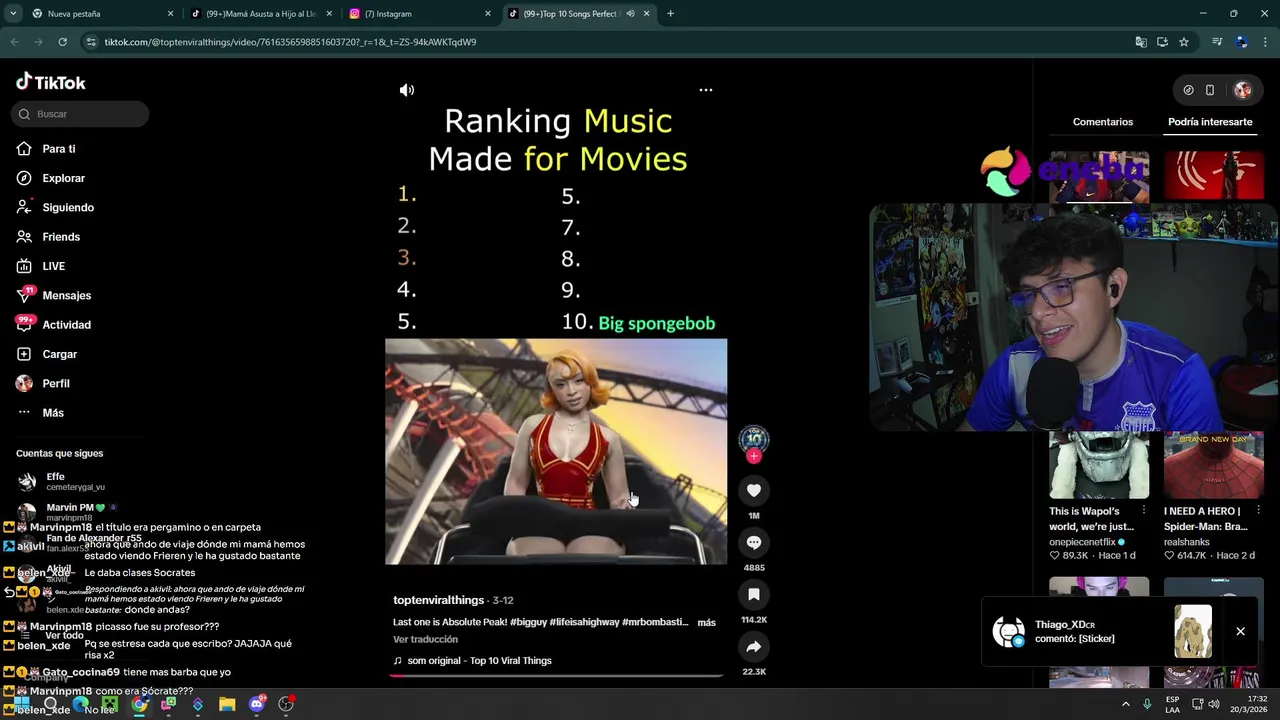Open the Friends section
This screenshot has width=1280, height=720.
[61, 237]
